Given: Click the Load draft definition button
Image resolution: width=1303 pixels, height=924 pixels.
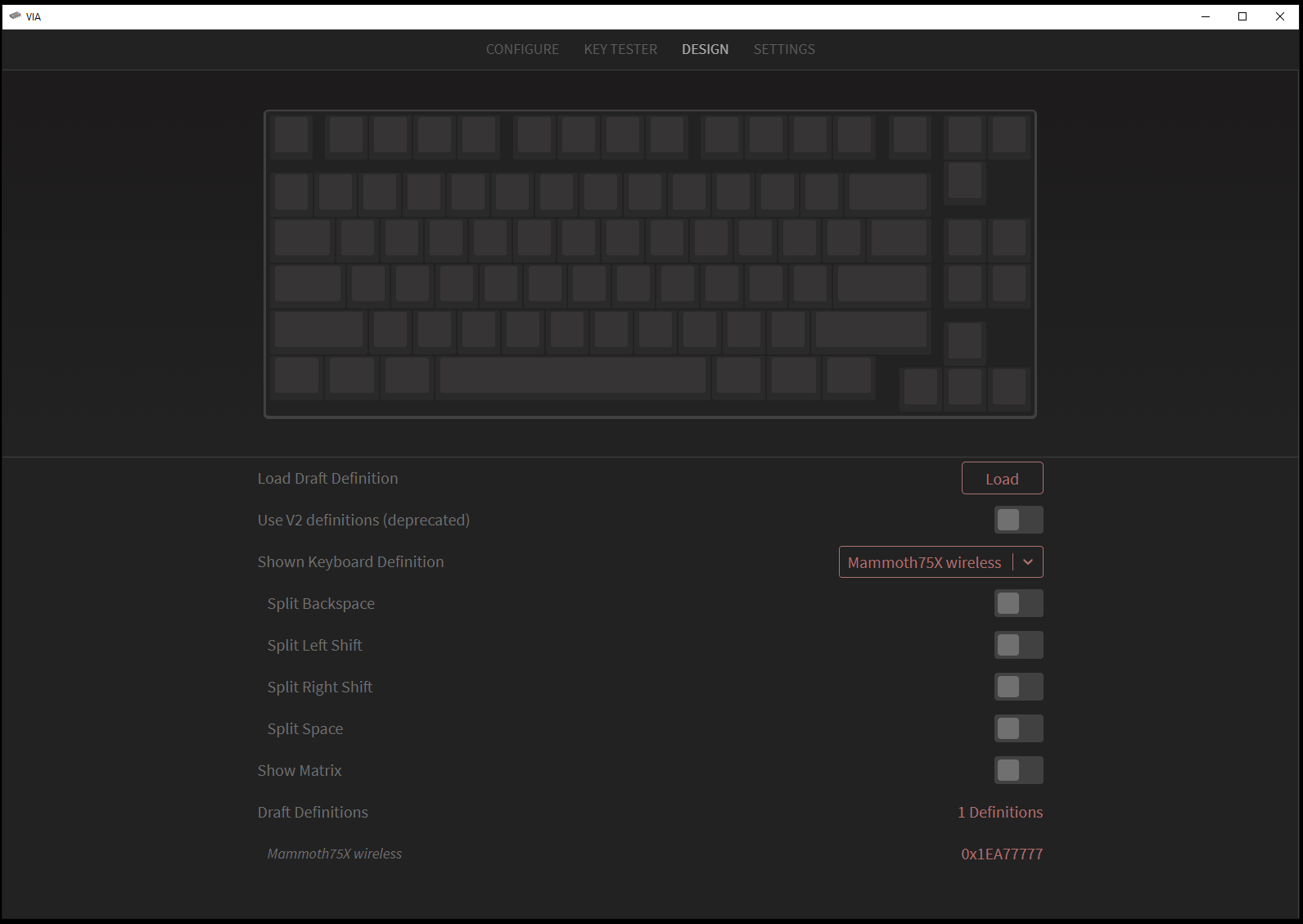Looking at the screenshot, I should coord(1002,479).
